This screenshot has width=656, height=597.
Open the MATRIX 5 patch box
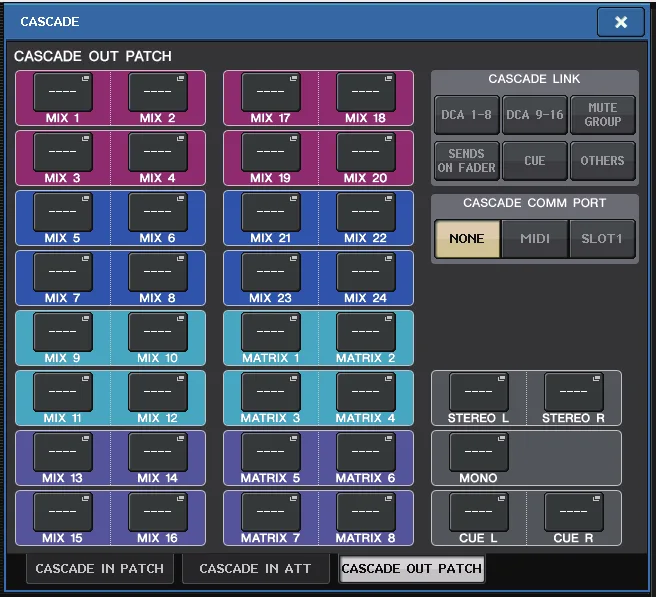[x=271, y=452]
